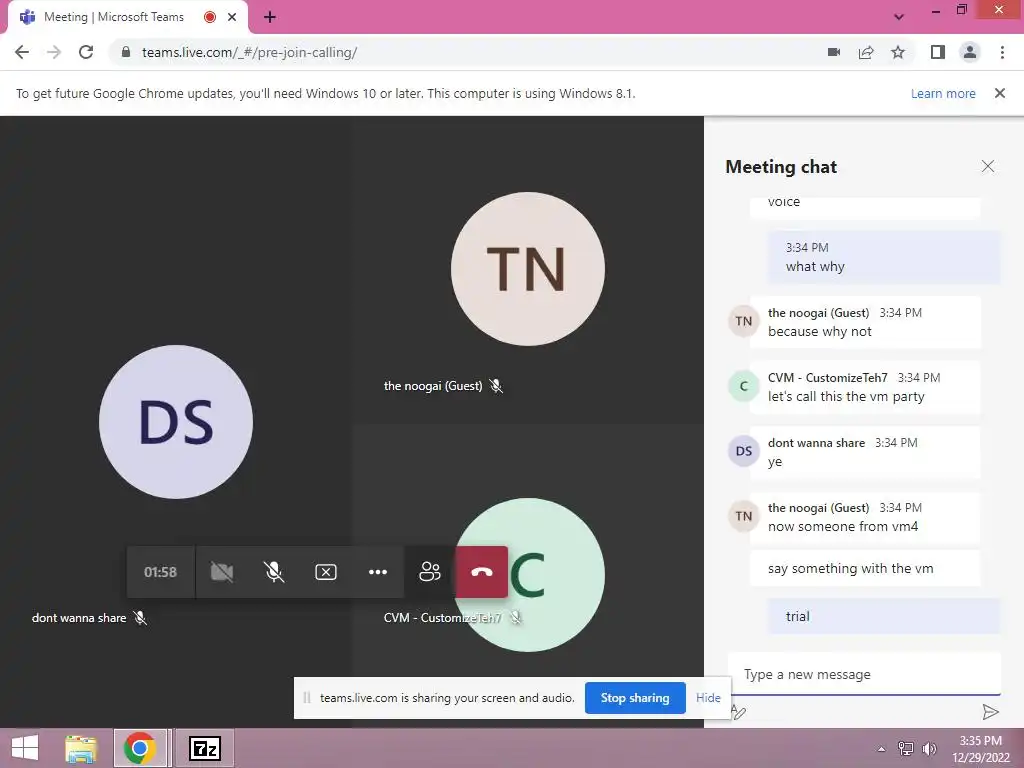Screen dimensions: 1024x768
Task: Reload the Teams page
Action: coord(86,52)
